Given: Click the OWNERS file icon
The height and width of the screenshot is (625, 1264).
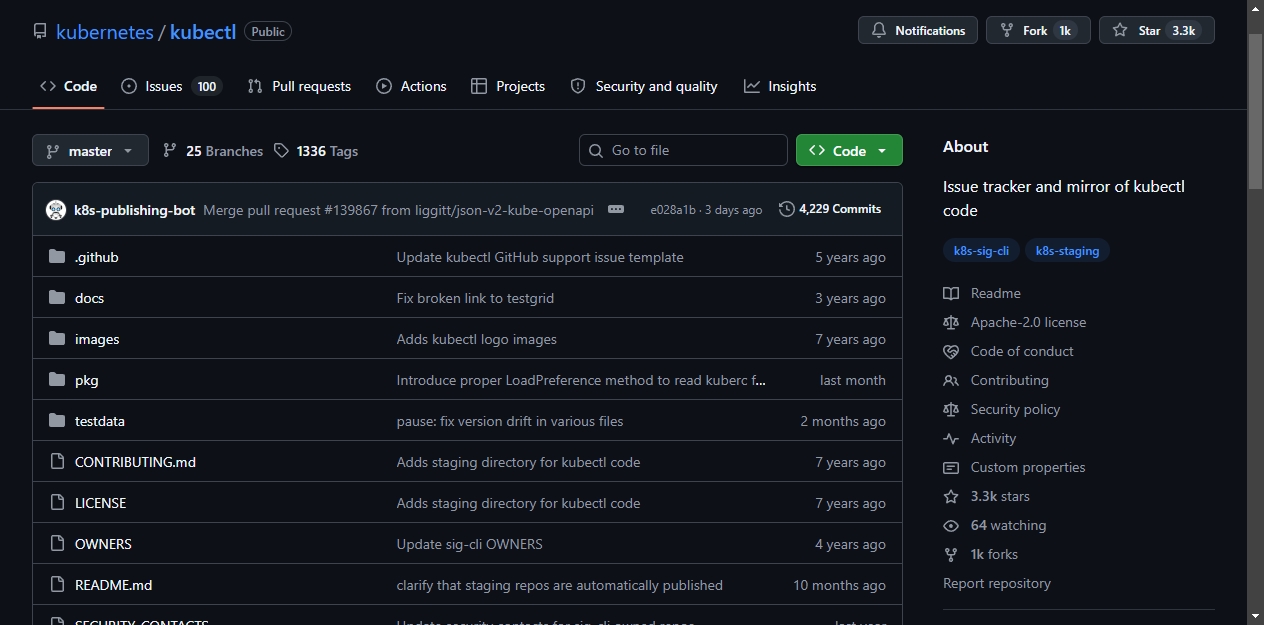Looking at the screenshot, I should 57,544.
